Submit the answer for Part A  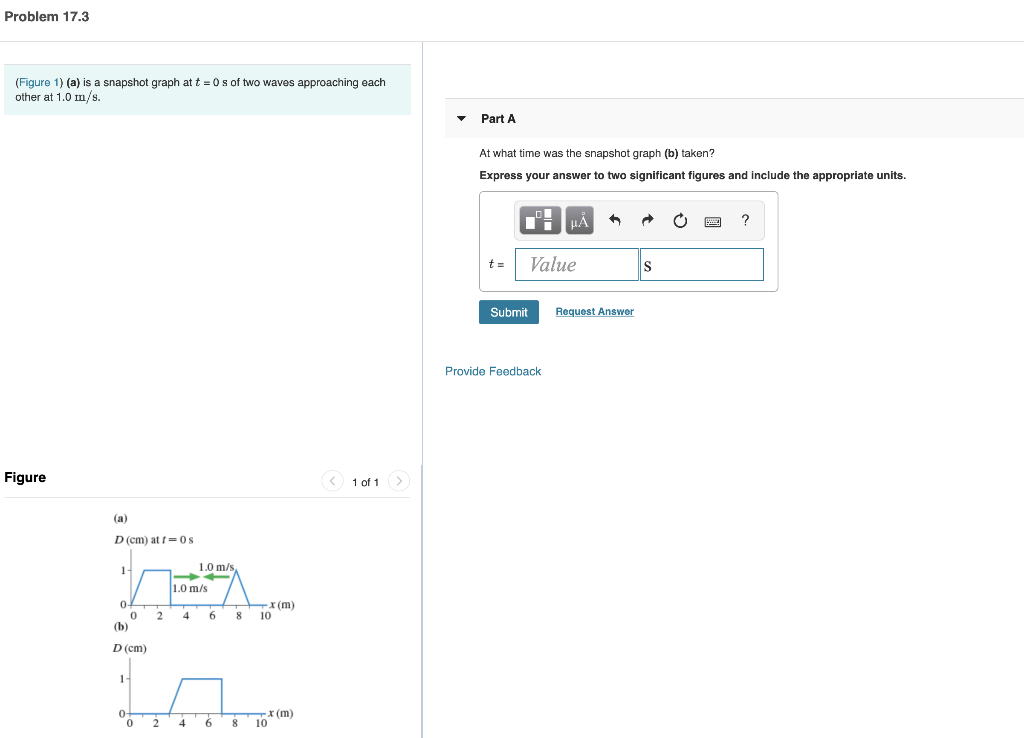point(509,311)
